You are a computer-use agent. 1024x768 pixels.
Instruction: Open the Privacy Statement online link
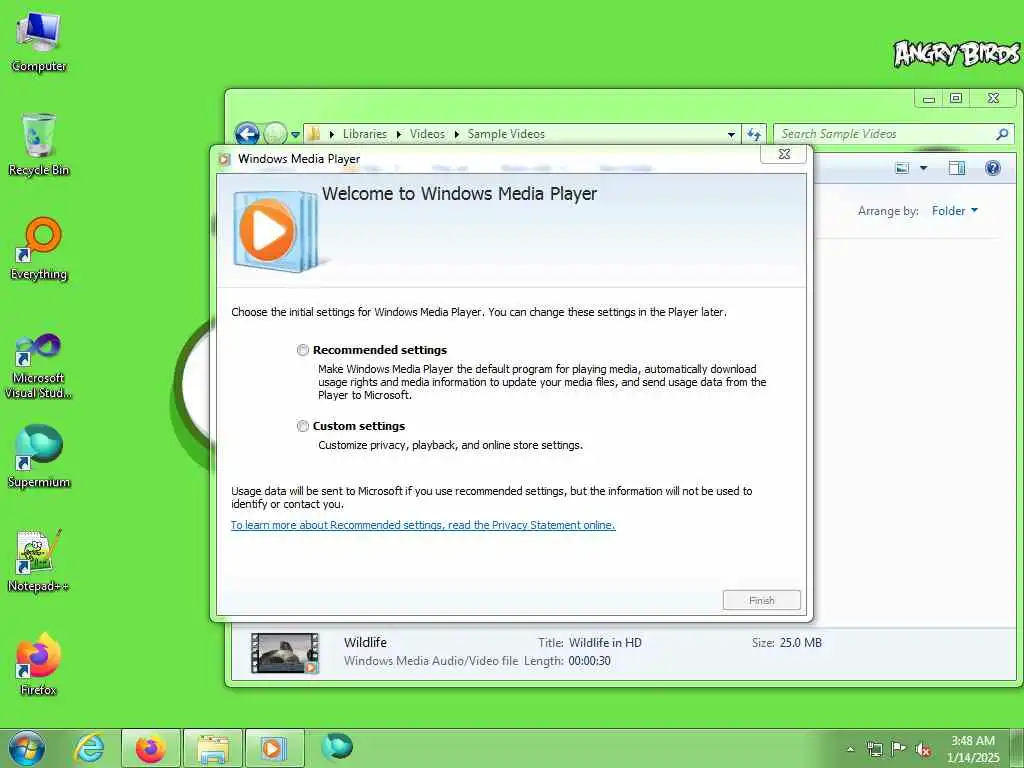click(x=423, y=525)
